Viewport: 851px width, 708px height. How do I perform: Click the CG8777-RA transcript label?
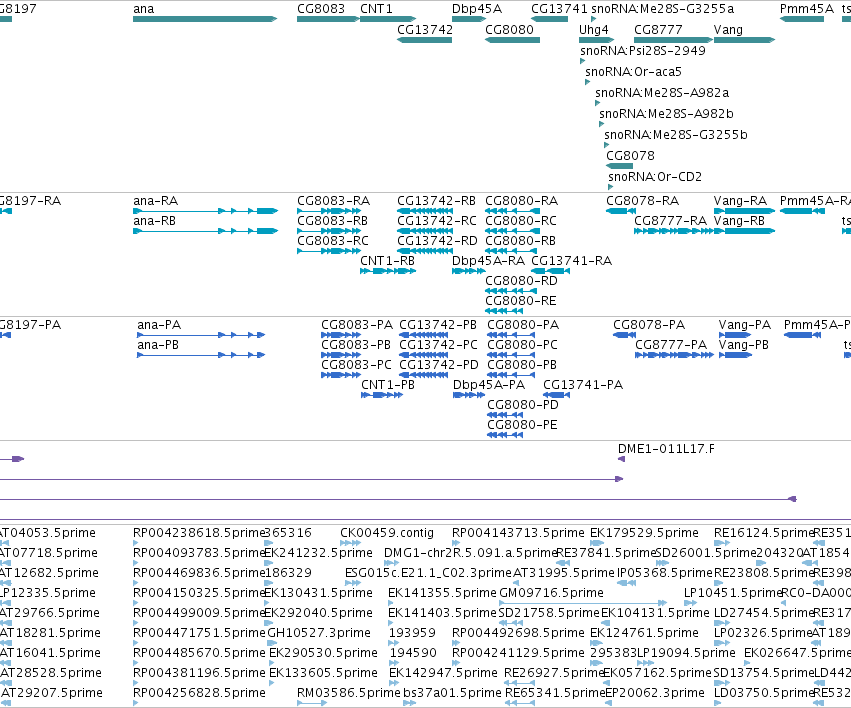tap(670, 221)
